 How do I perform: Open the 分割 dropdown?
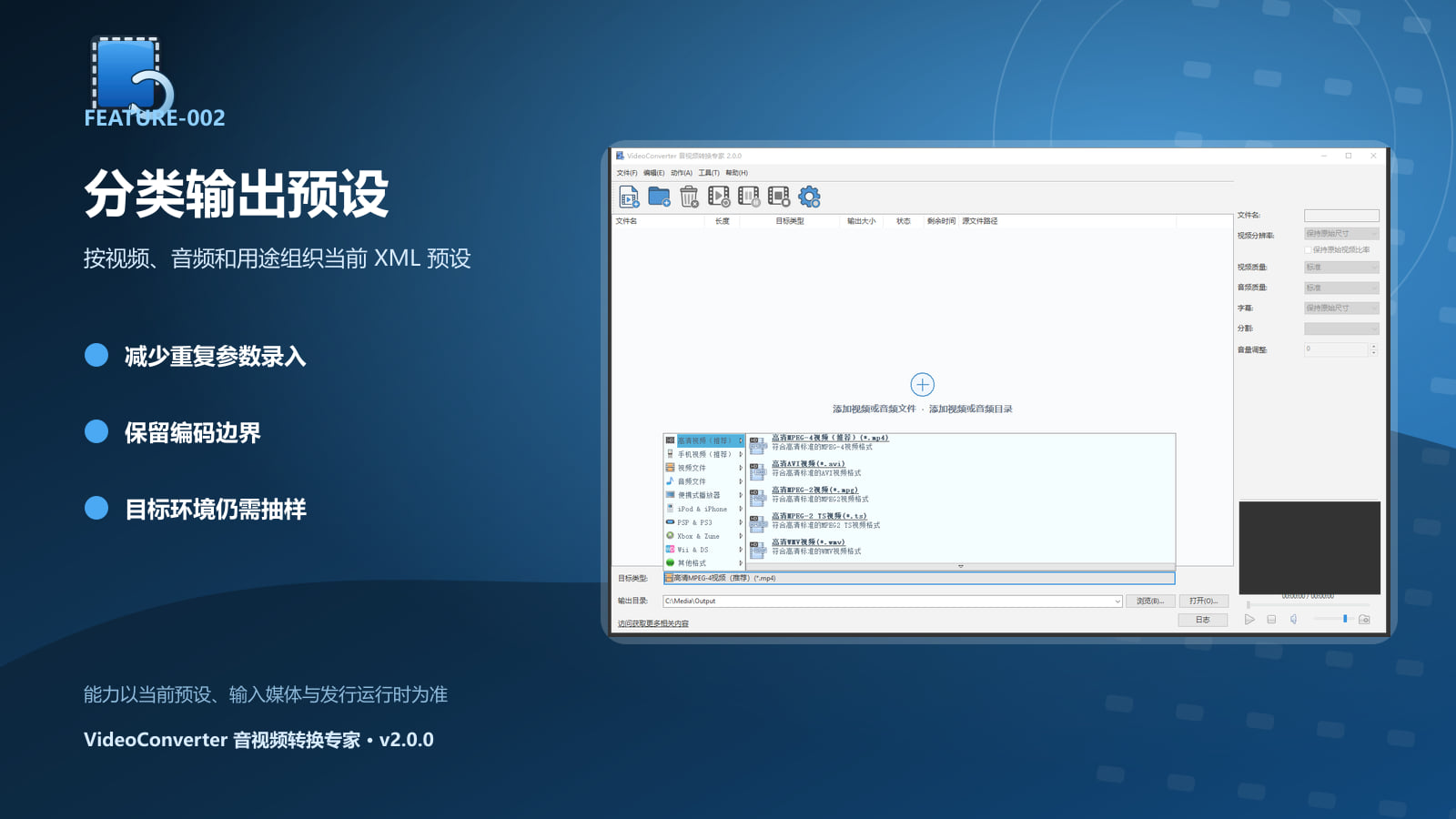click(1341, 329)
